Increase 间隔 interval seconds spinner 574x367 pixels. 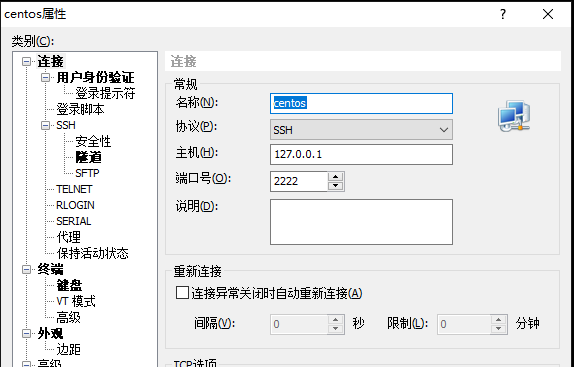(x=335, y=319)
